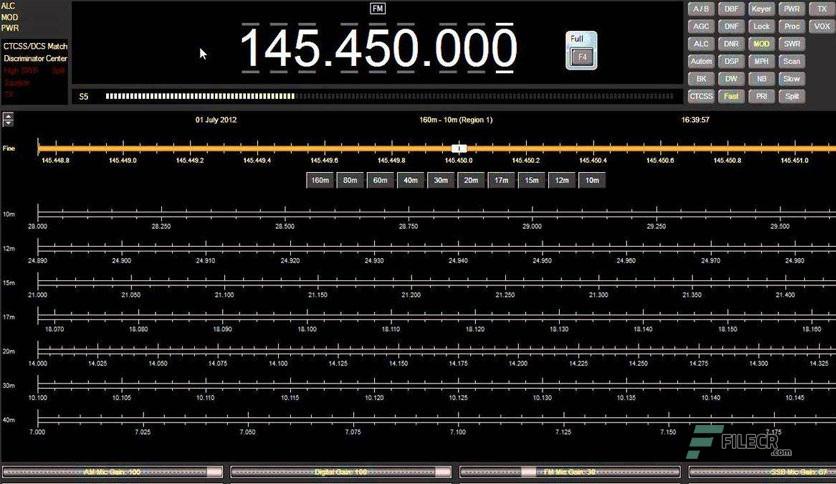
Task: Select the highlighted Fast tuning button
Action: (x=731, y=96)
